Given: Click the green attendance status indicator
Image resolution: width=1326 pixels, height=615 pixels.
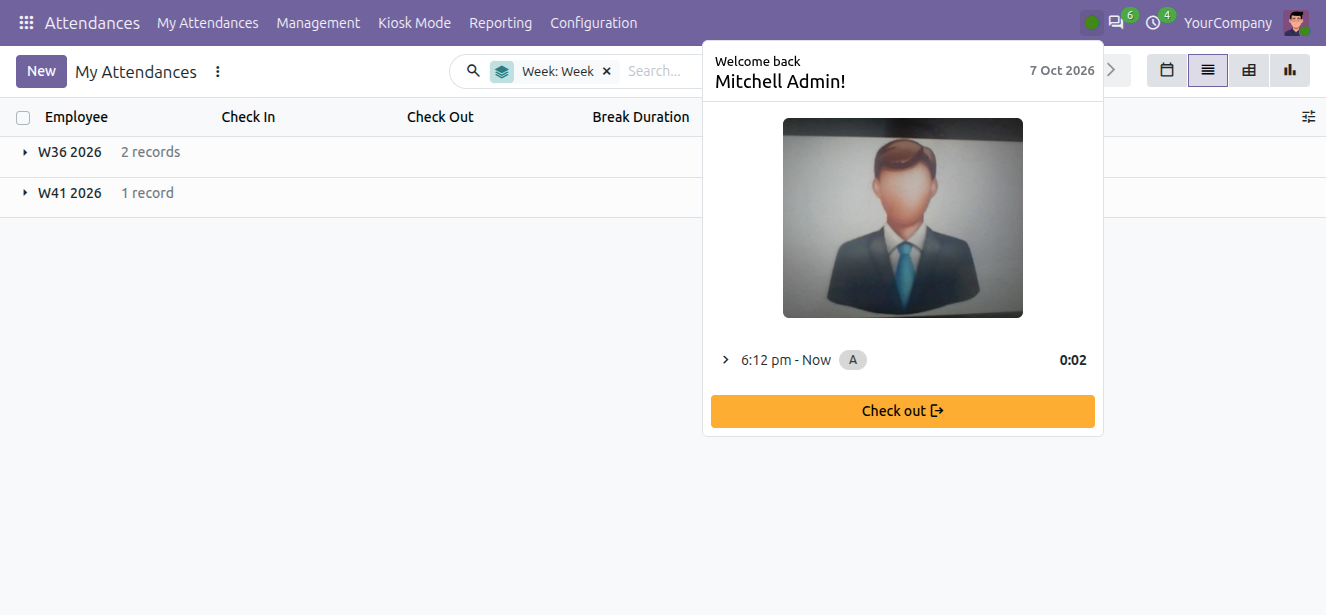Looking at the screenshot, I should [1092, 22].
